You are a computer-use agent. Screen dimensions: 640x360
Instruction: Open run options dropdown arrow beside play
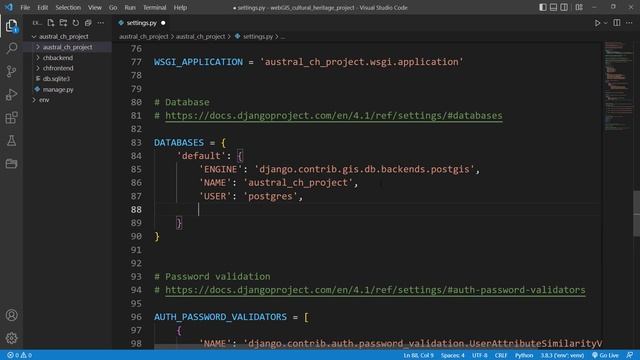[606, 23]
